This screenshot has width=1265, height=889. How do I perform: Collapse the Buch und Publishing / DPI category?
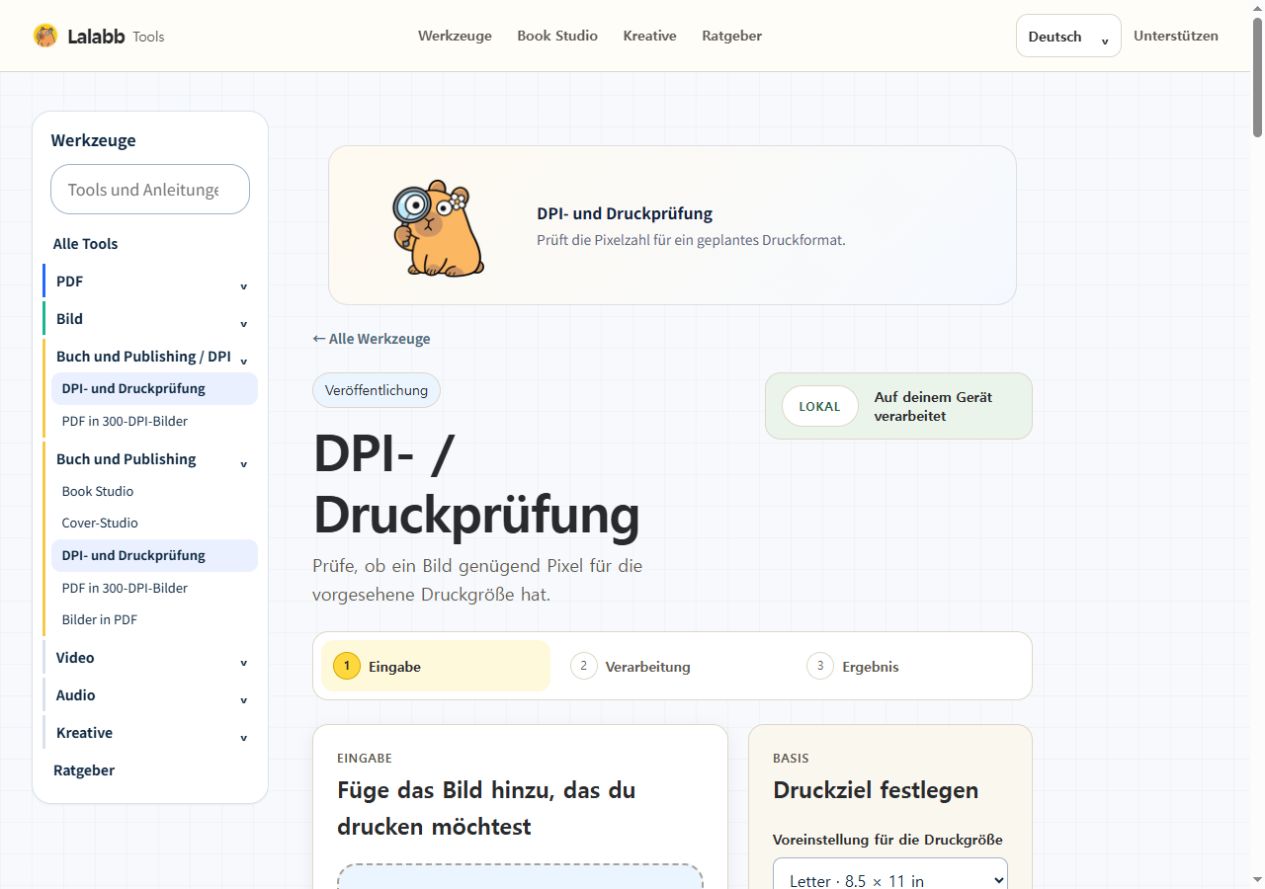click(x=151, y=357)
